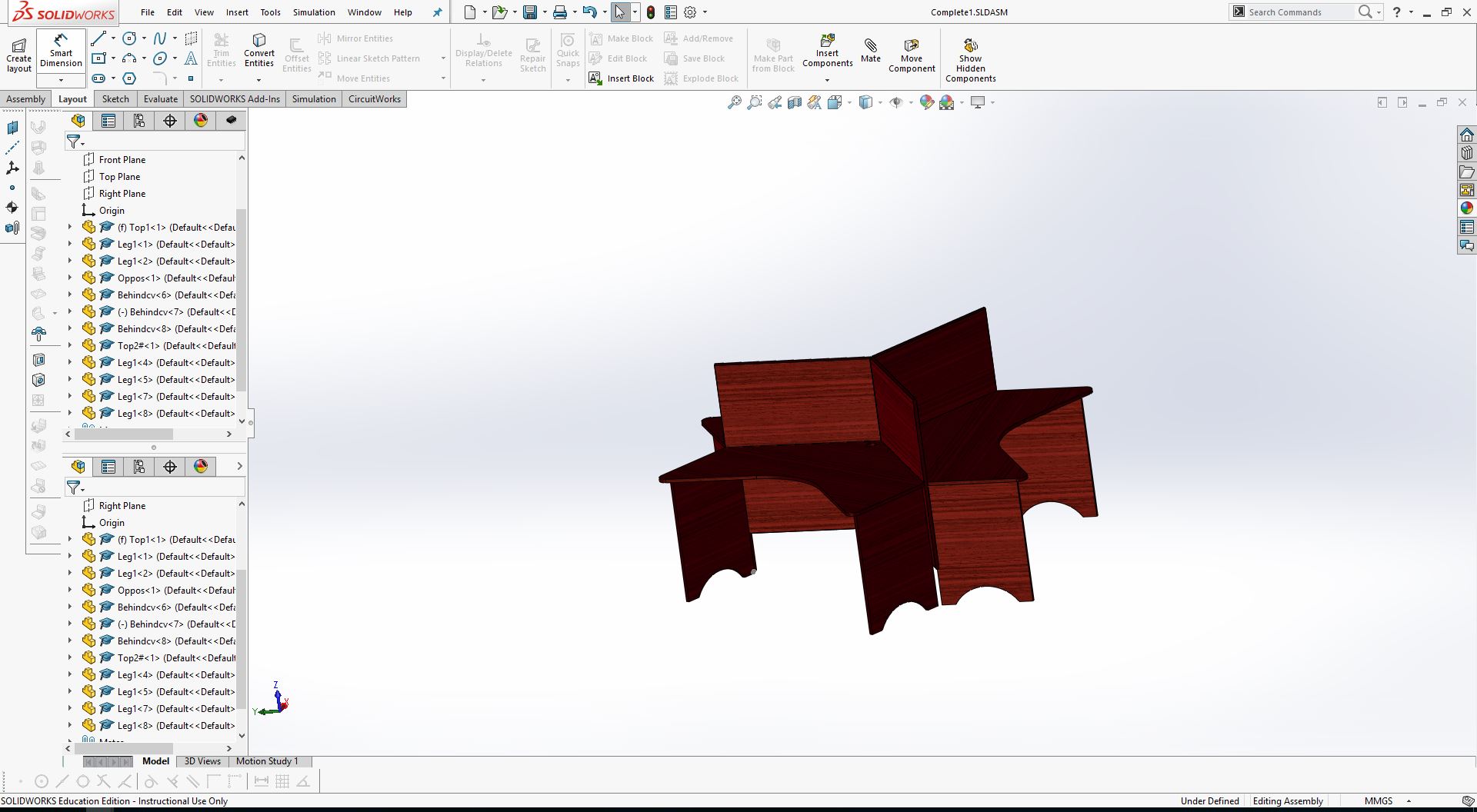The image size is (1477, 812).
Task: Expand Top1<1> in the upper tree
Action: pos(70,227)
